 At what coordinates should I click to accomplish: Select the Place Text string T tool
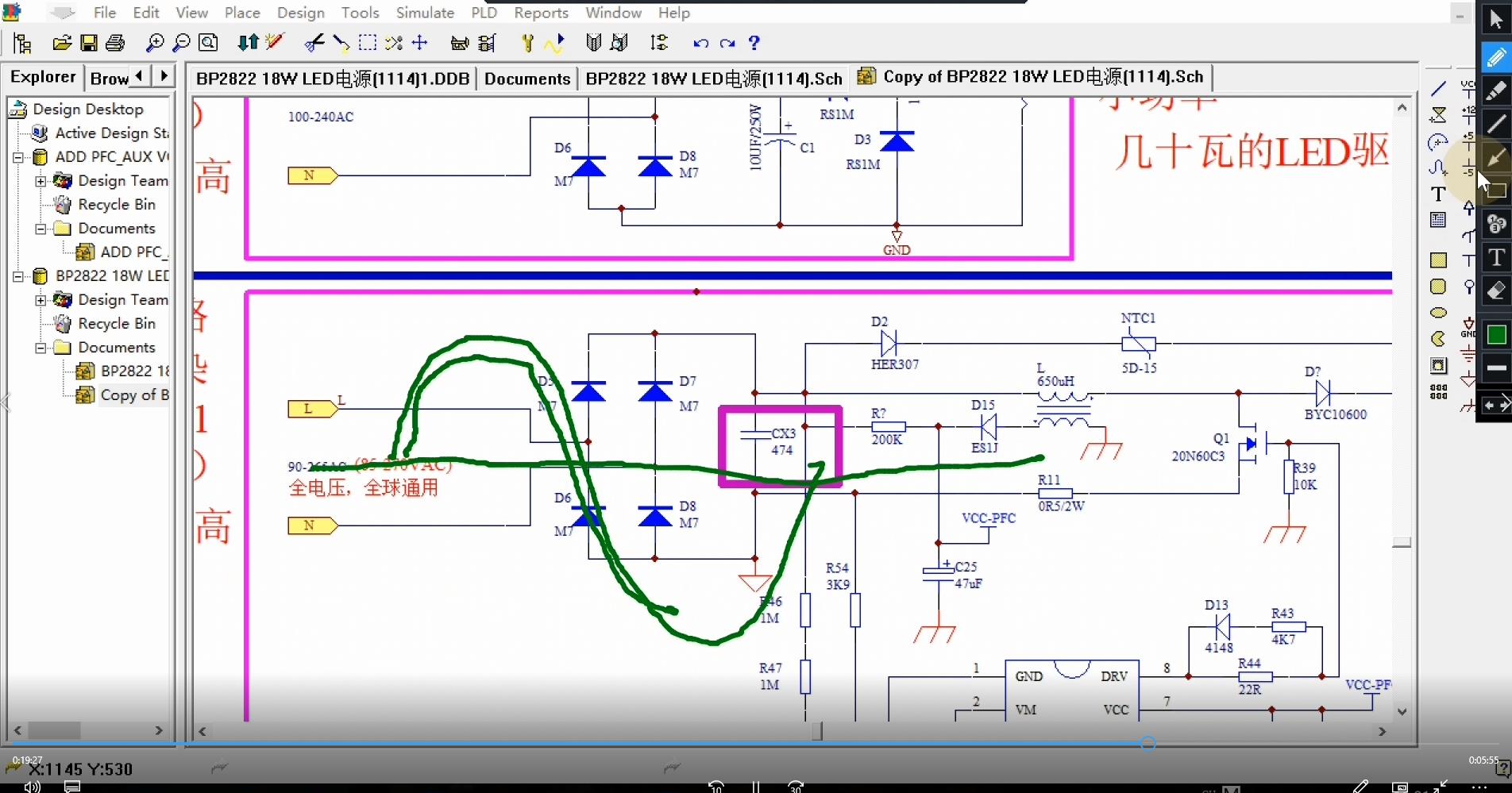point(1438,194)
